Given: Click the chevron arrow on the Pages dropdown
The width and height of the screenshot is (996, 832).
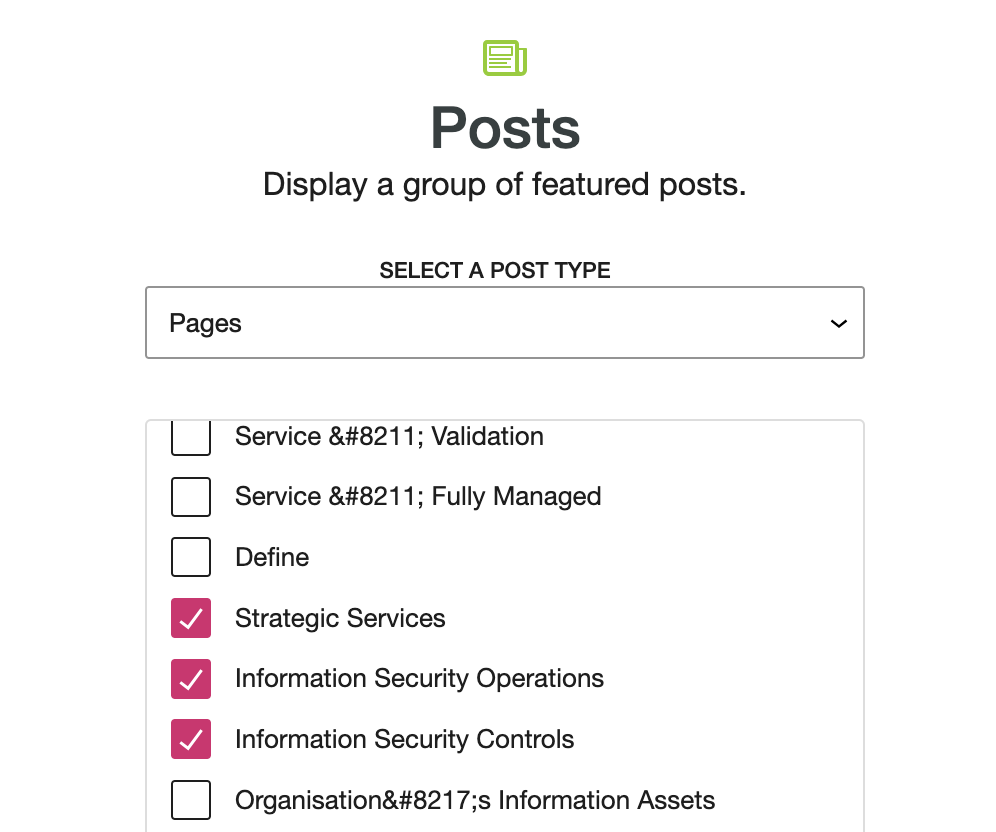Looking at the screenshot, I should 838,324.
